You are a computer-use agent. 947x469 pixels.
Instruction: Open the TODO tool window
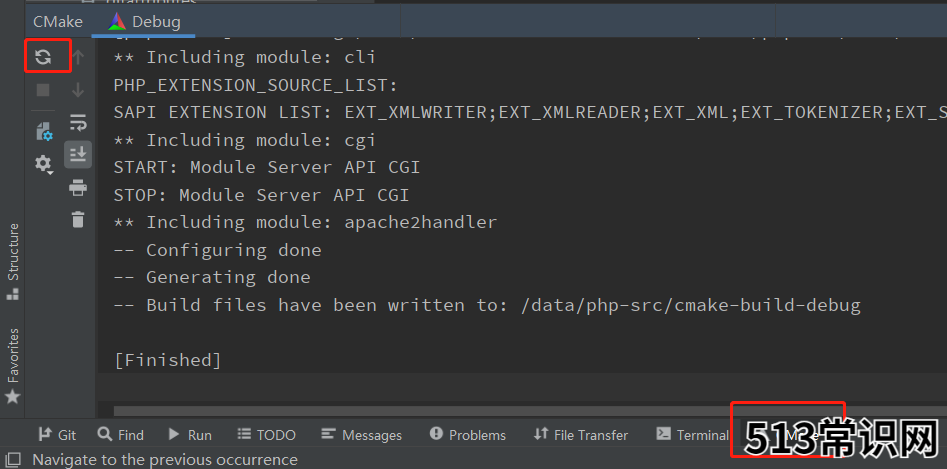tap(266, 435)
